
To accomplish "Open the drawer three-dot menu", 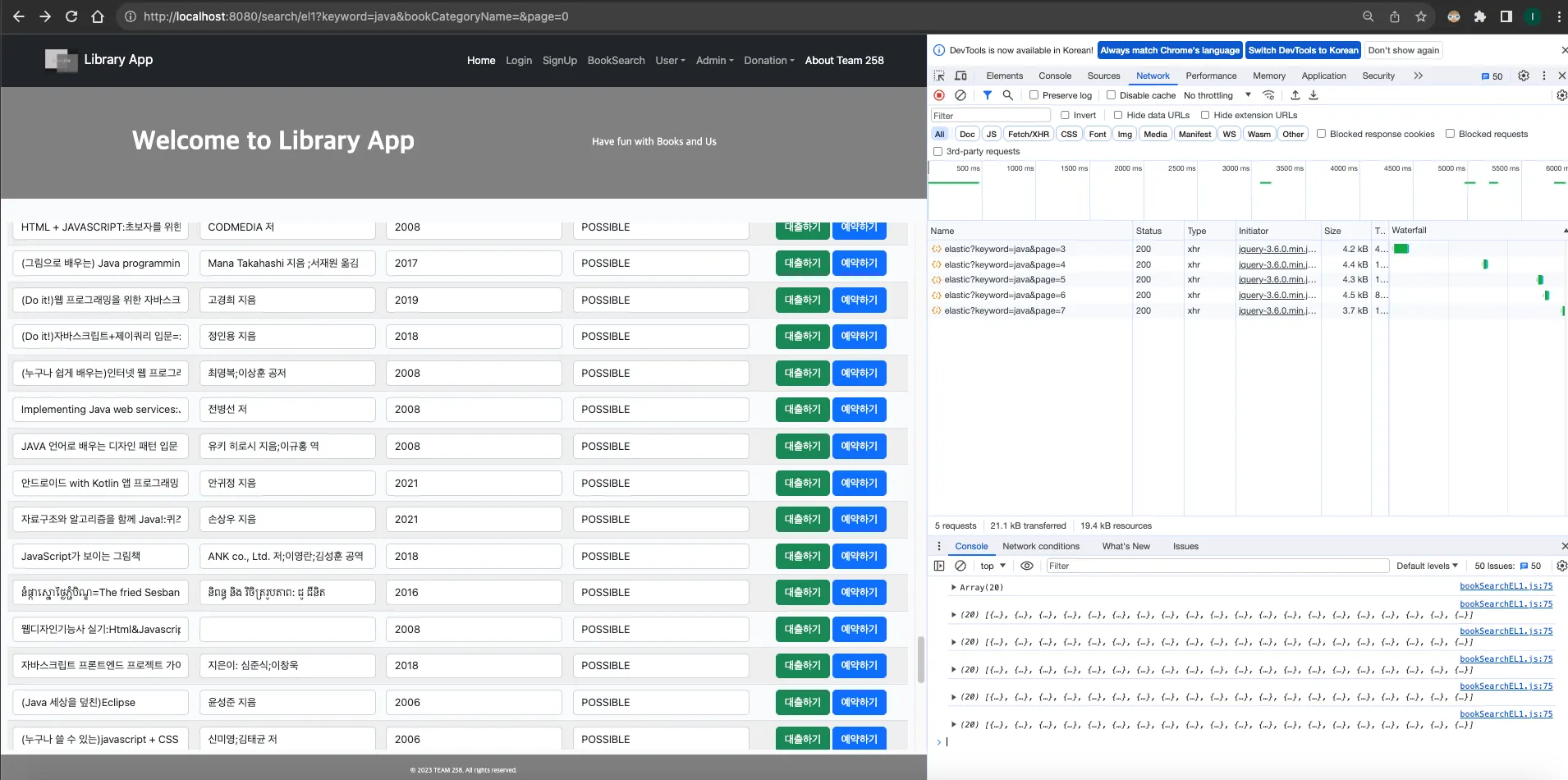I will point(940,546).
